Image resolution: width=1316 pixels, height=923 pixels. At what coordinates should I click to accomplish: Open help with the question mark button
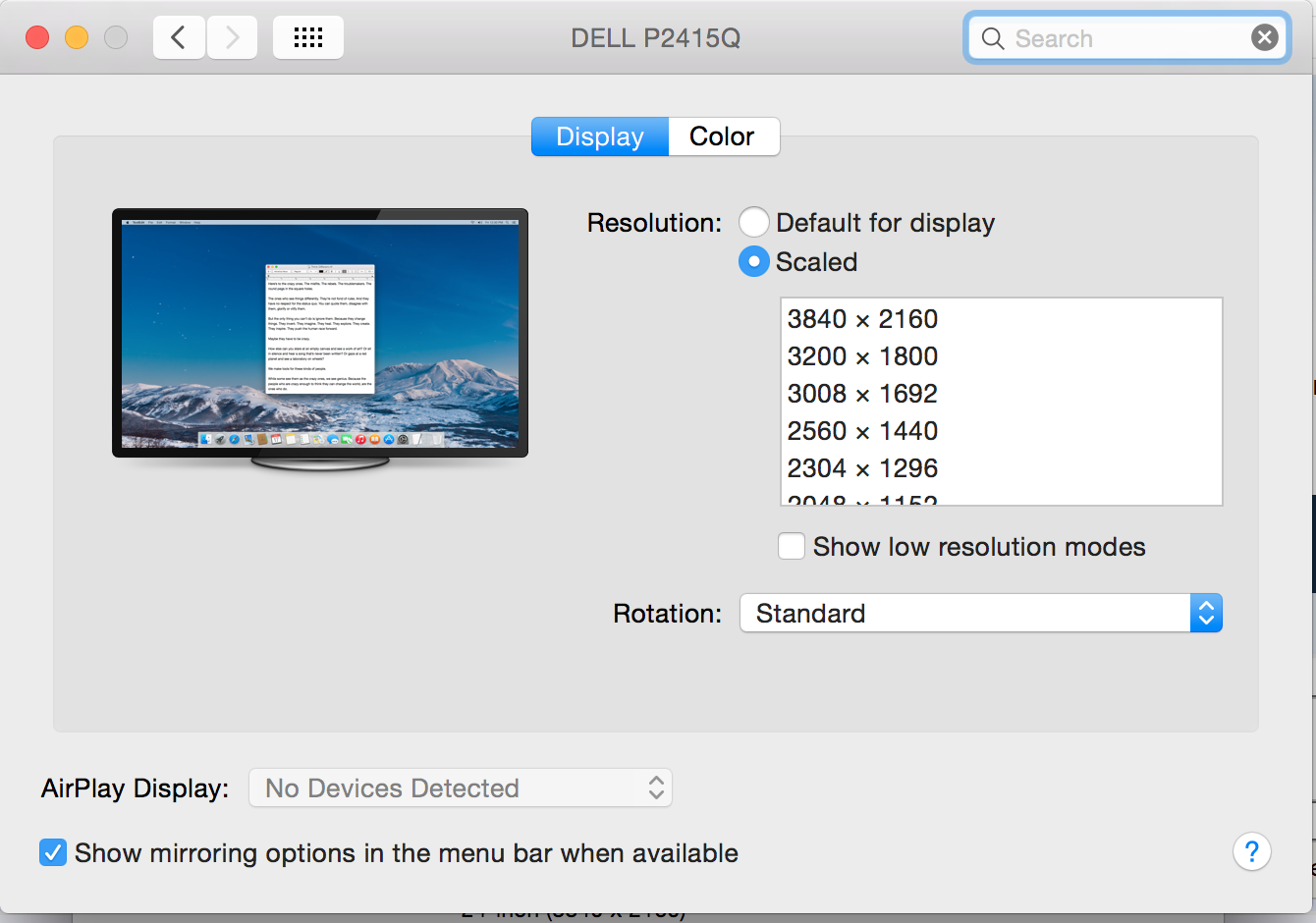click(1252, 851)
